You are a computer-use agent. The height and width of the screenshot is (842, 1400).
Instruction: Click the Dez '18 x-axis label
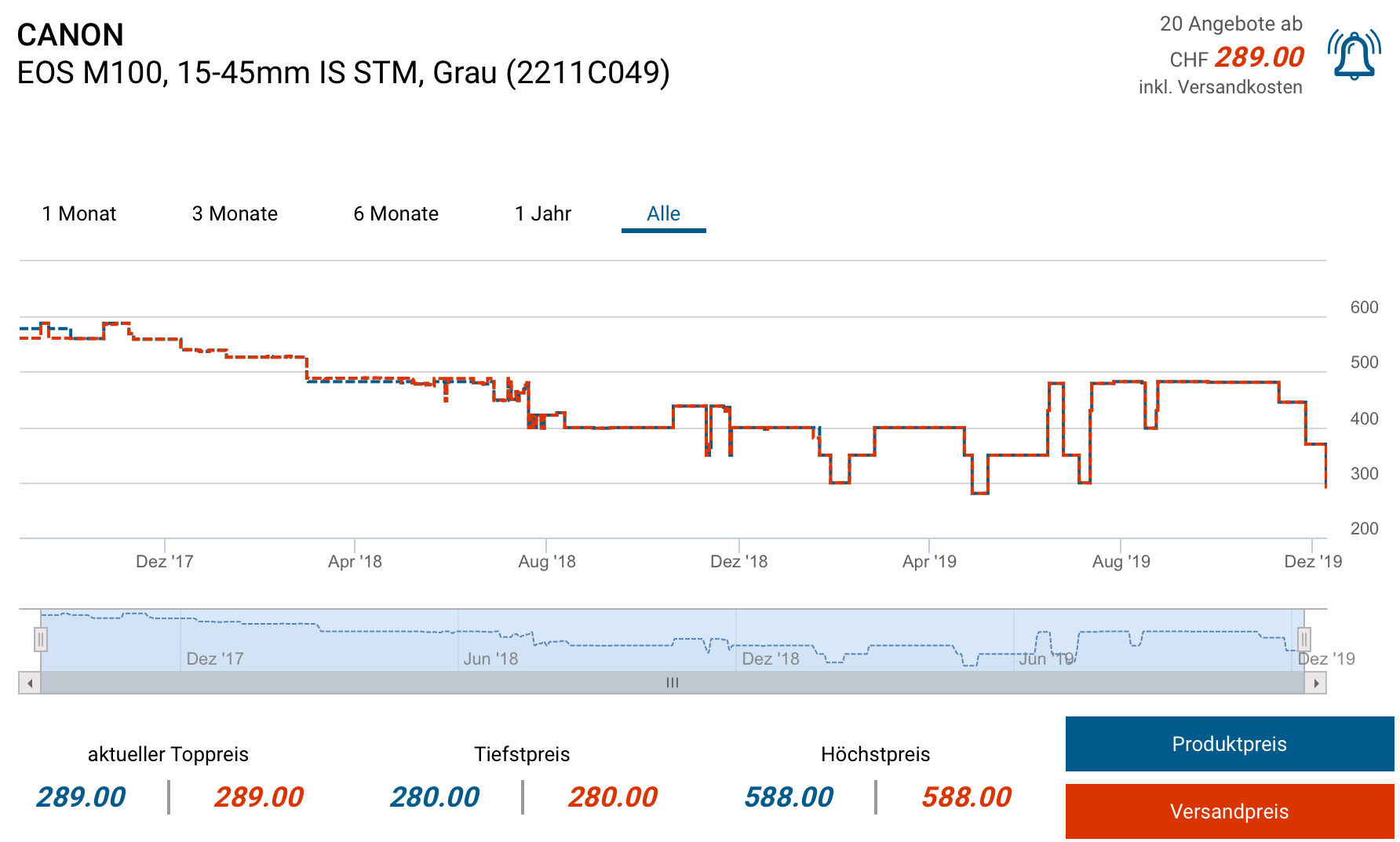(x=738, y=562)
